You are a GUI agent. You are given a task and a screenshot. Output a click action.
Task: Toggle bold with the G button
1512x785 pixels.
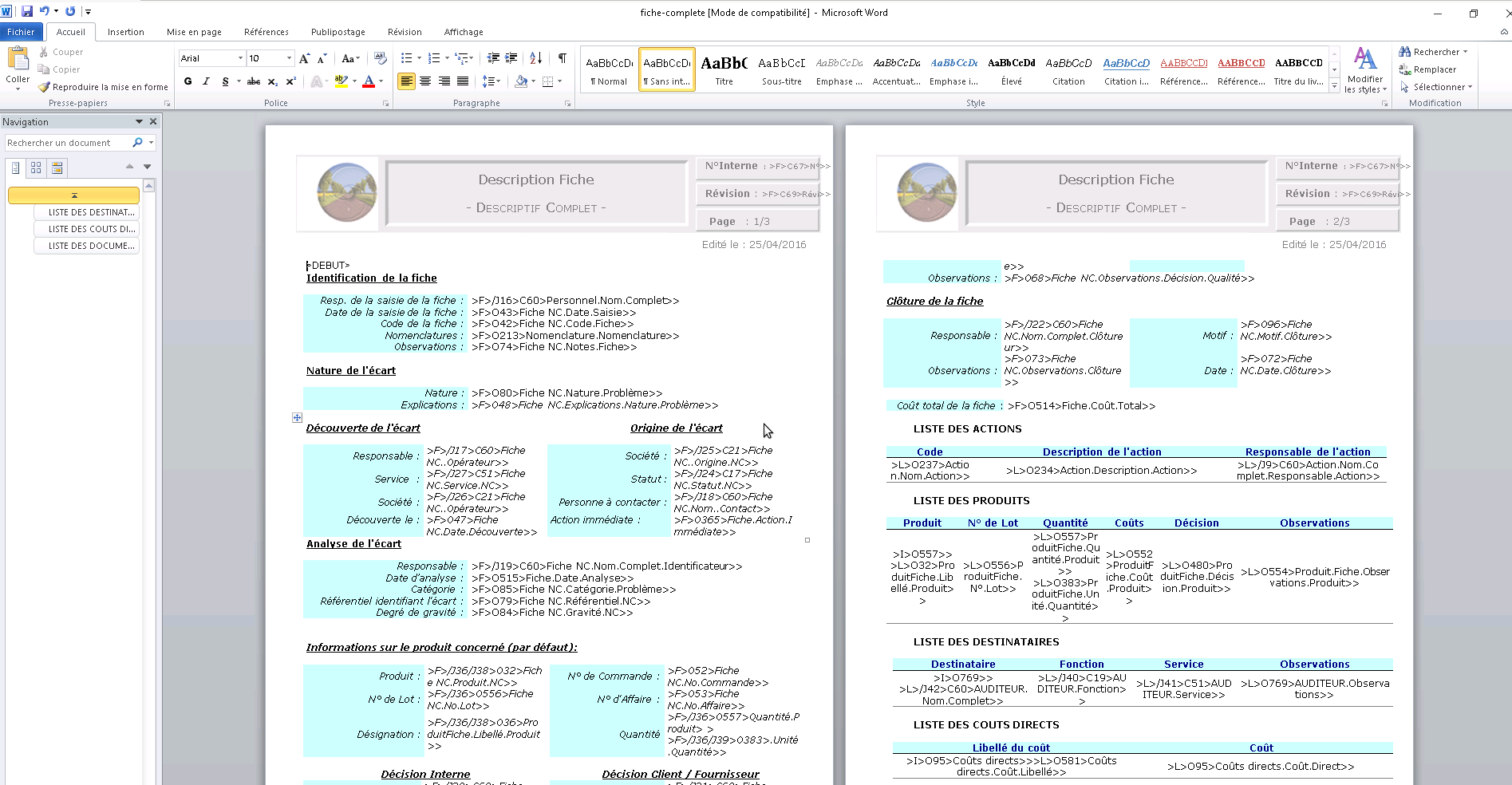coord(188,81)
